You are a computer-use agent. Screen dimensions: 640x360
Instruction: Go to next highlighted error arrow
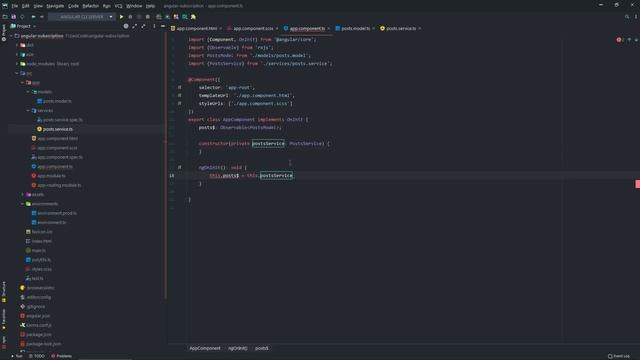pyautogui.click(x=636, y=40)
